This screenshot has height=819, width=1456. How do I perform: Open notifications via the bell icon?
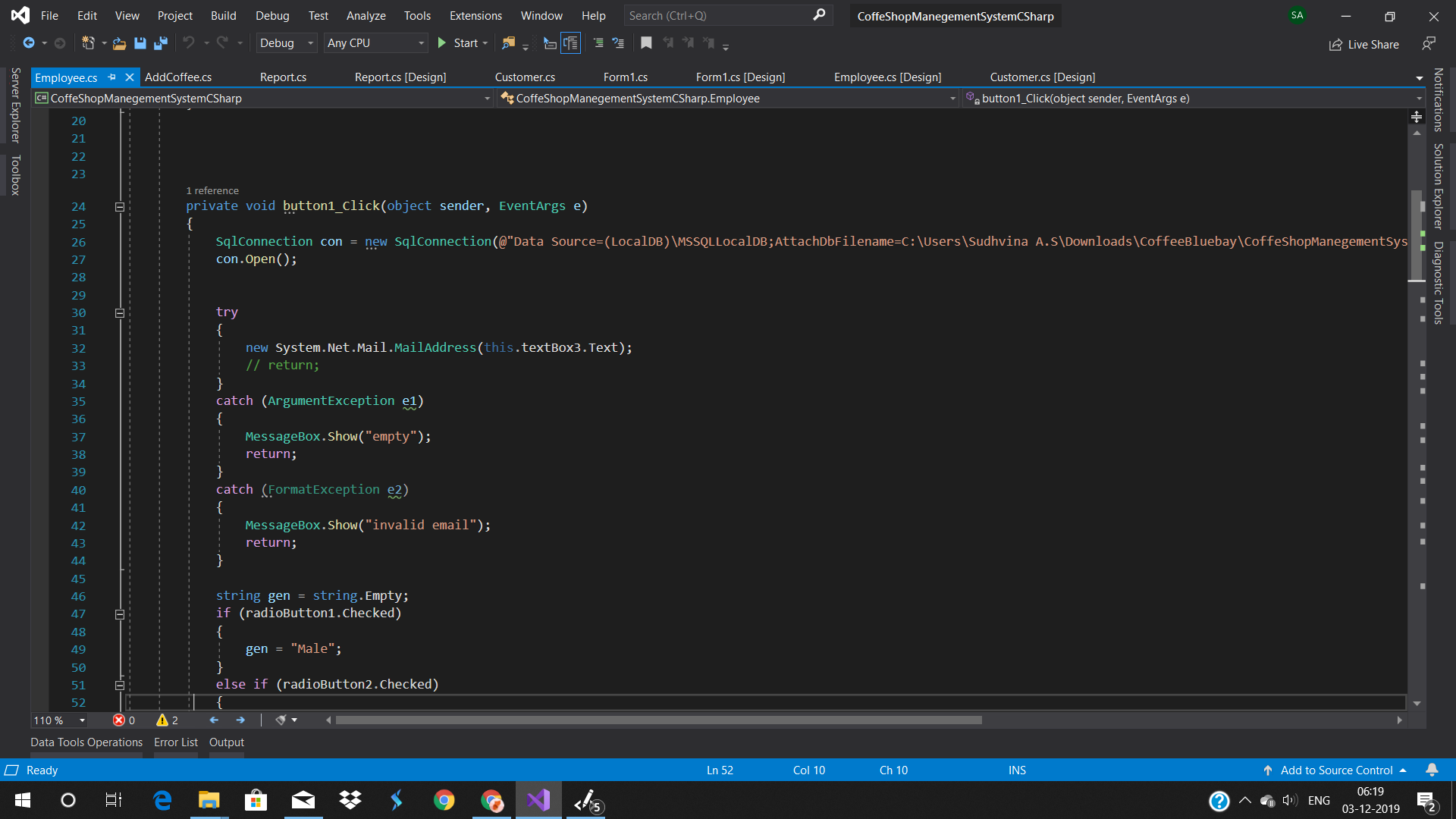coord(1432,770)
